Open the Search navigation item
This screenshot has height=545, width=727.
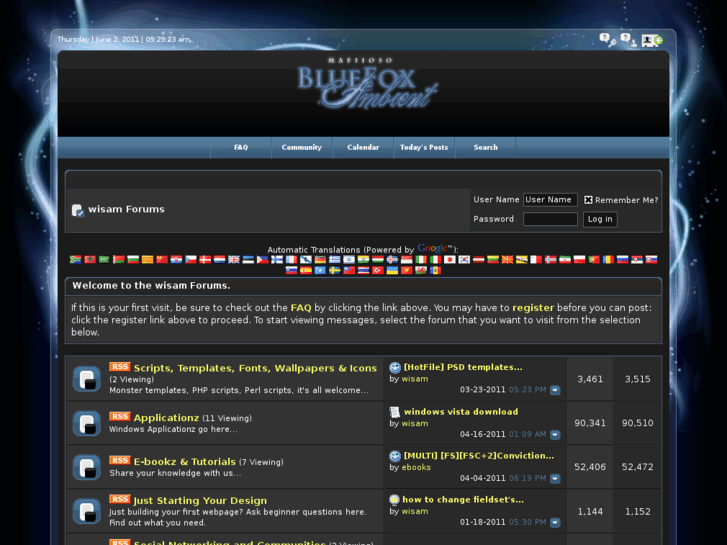point(485,147)
